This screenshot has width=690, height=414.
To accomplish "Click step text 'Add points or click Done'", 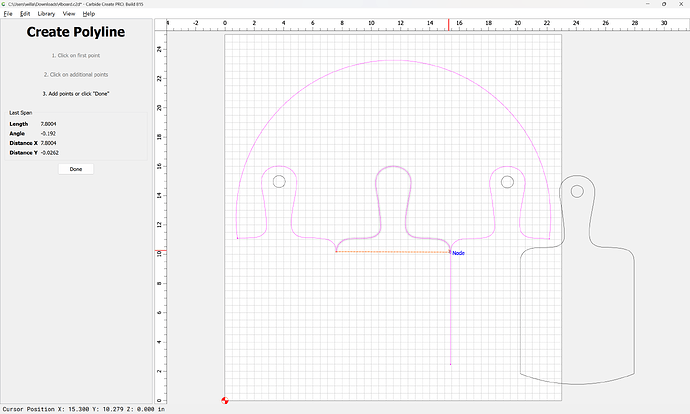I will 76,94.
